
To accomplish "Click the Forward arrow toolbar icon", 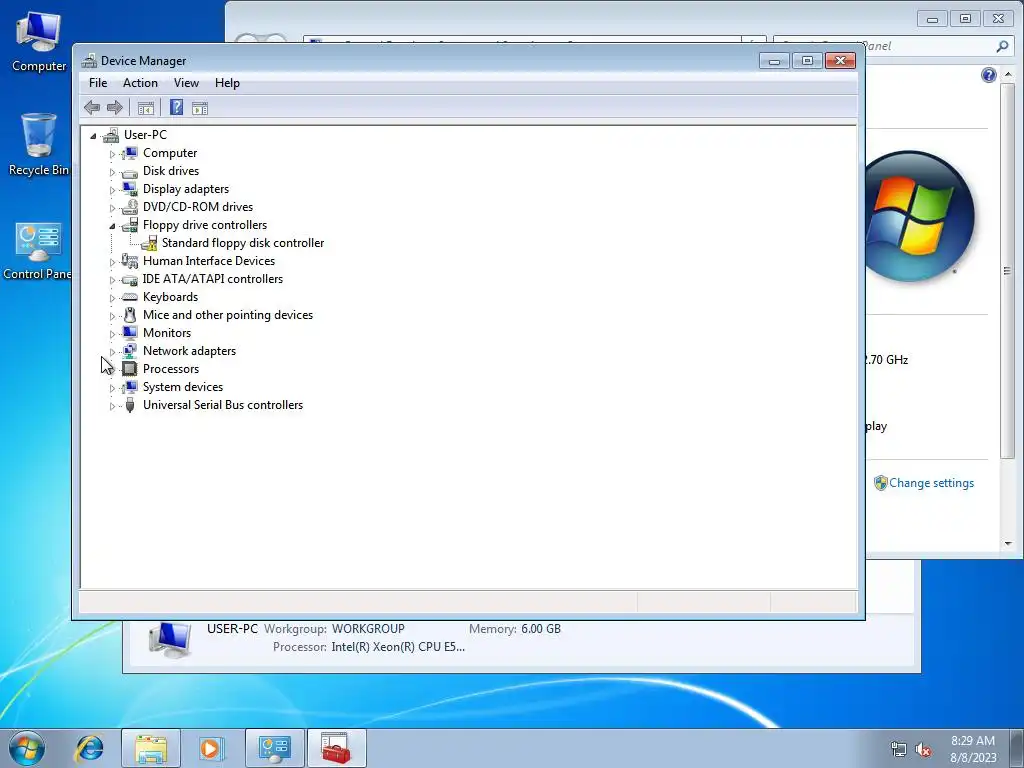I will point(115,108).
